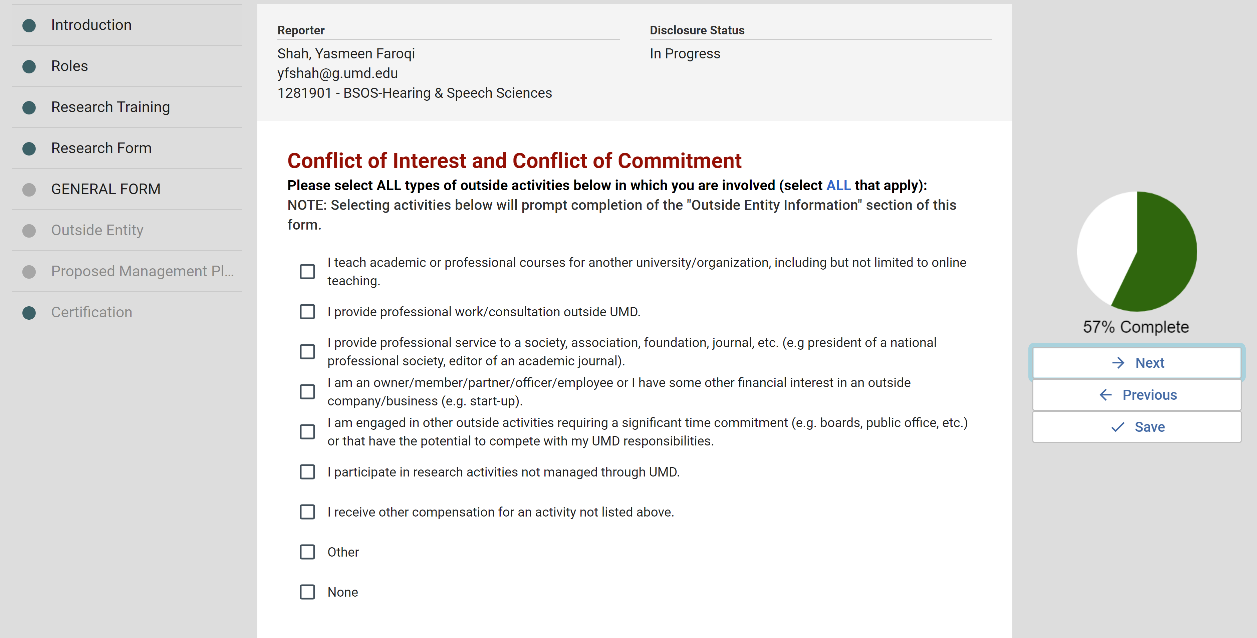Save the disclosure form

[x=1137, y=427]
